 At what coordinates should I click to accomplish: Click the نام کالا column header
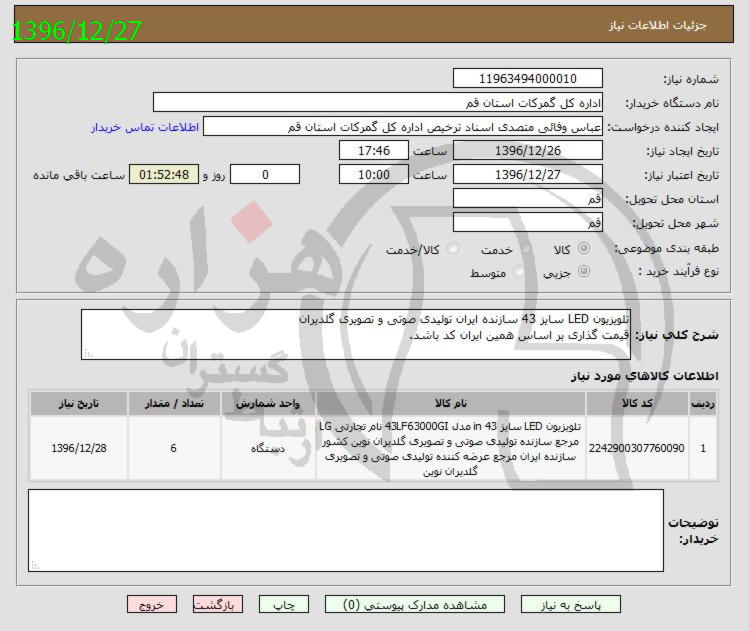tap(451, 404)
